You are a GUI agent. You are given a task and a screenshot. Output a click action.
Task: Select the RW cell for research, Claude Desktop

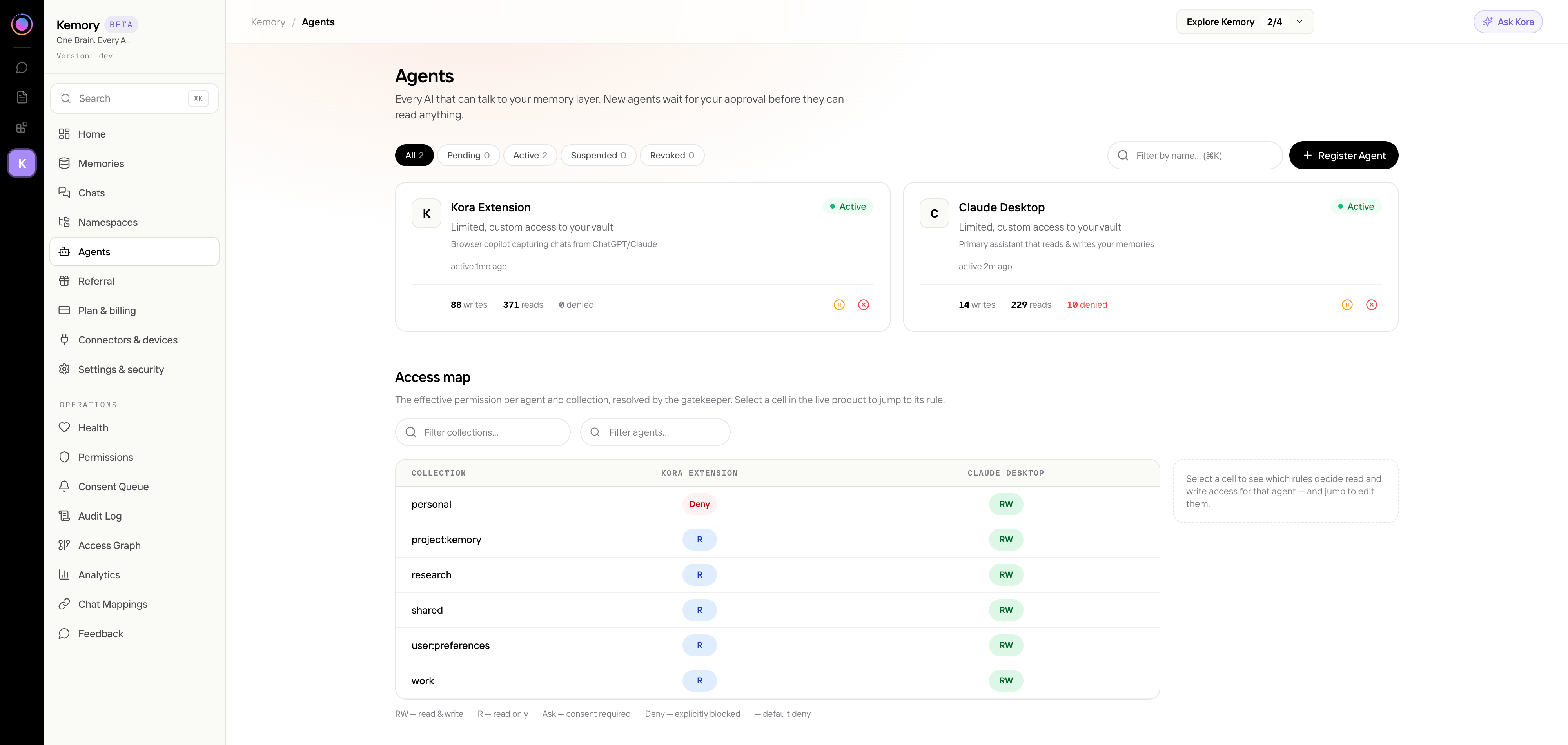coord(1006,575)
